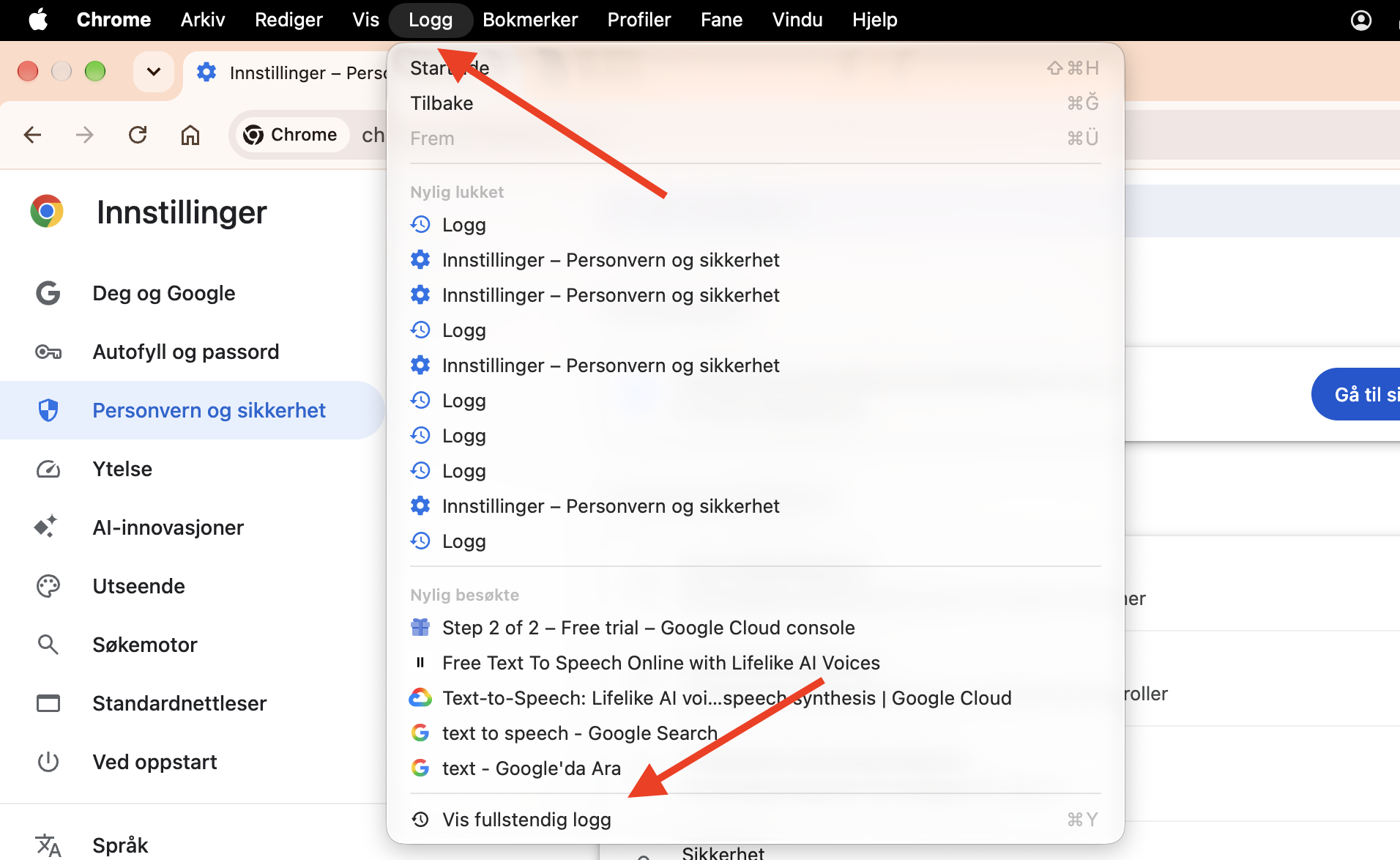
Task: Choose Vis fullstendig logg
Action: click(755, 820)
